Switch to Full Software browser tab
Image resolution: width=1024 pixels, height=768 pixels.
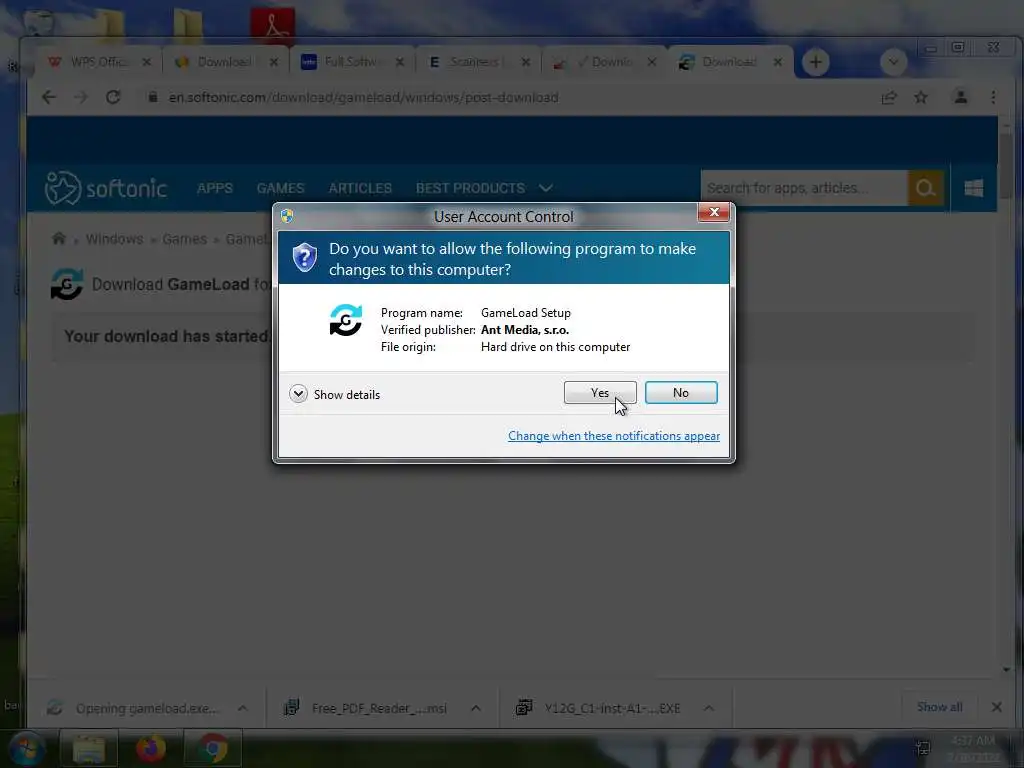tap(350, 62)
